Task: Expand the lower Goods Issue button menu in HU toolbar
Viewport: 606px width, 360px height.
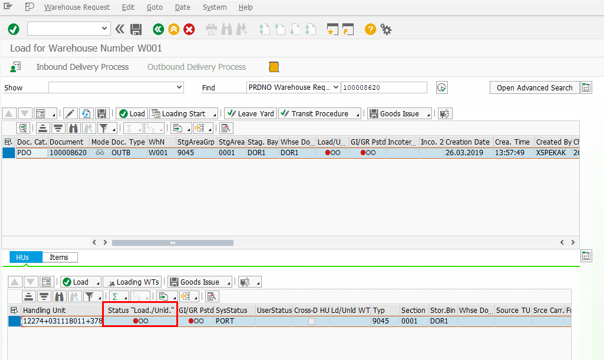Action: (x=229, y=283)
